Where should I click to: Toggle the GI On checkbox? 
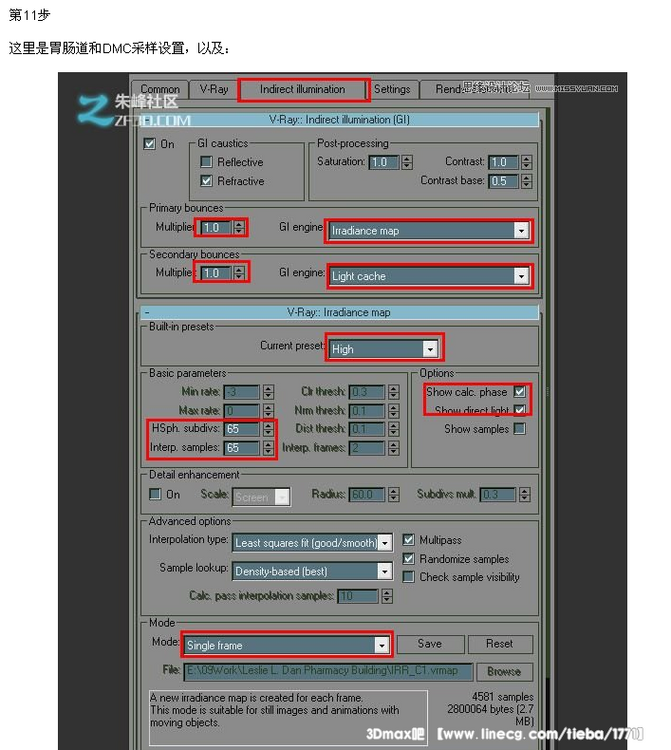point(150,143)
